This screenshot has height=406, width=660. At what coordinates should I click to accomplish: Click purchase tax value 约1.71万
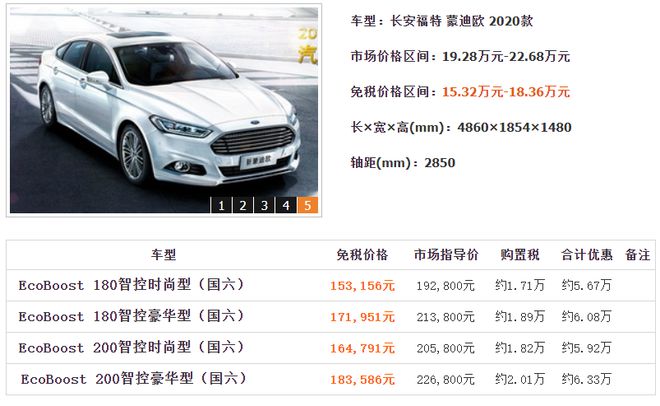(x=520, y=286)
